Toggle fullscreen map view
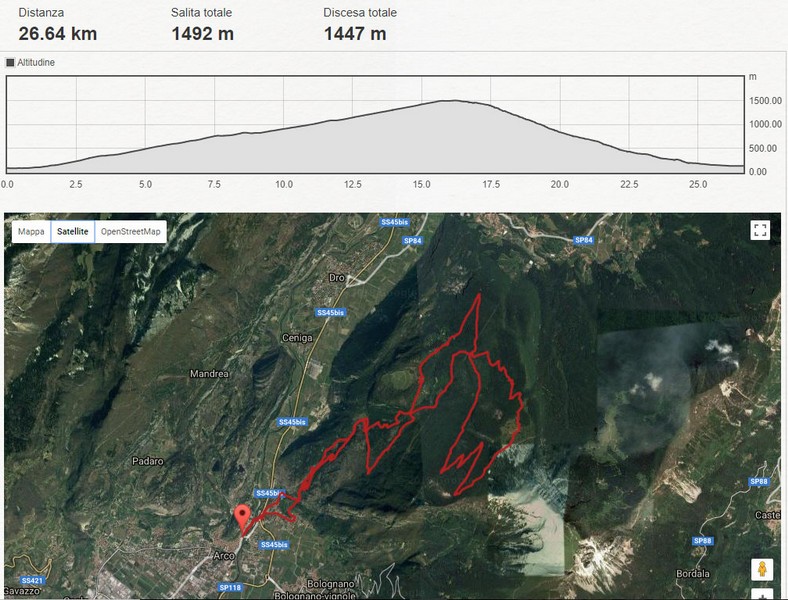Image resolution: width=788 pixels, height=600 pixels. coord(760,231)
